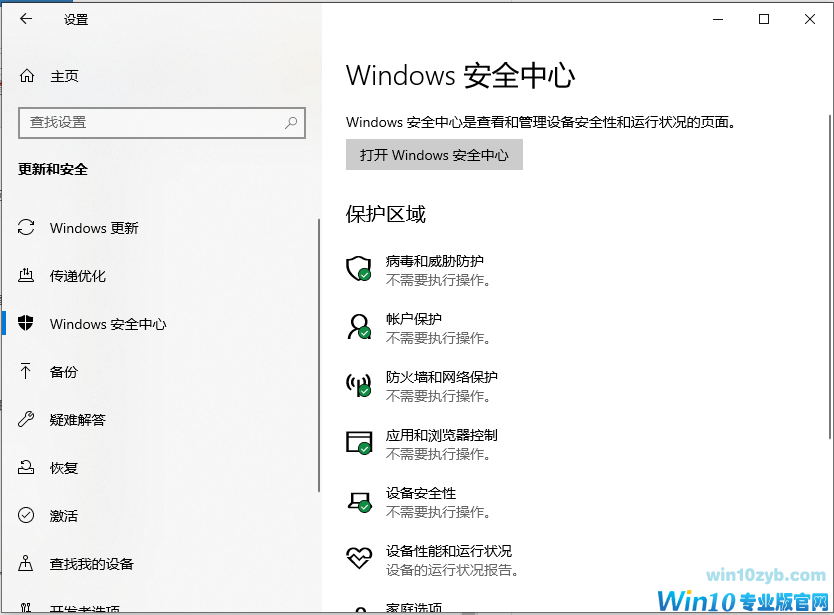
Task: Click the app and browser control icon
Action: click(x=359, y=443)
